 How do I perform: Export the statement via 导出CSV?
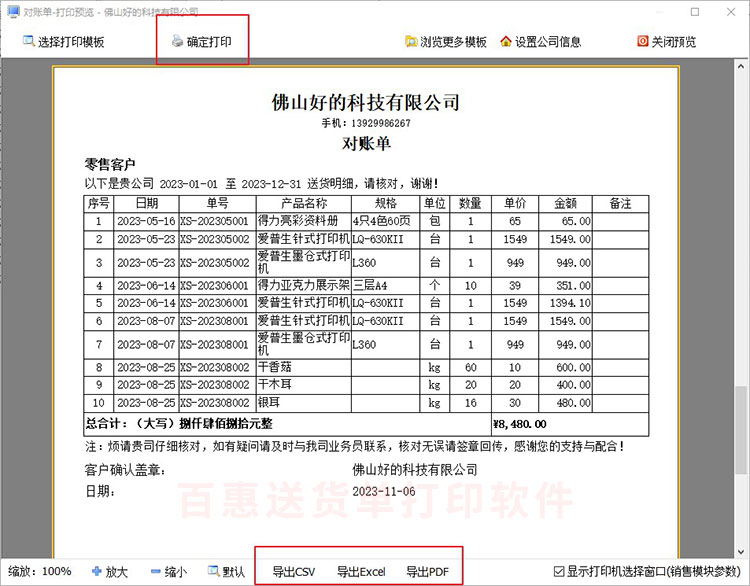pos(294,572)
